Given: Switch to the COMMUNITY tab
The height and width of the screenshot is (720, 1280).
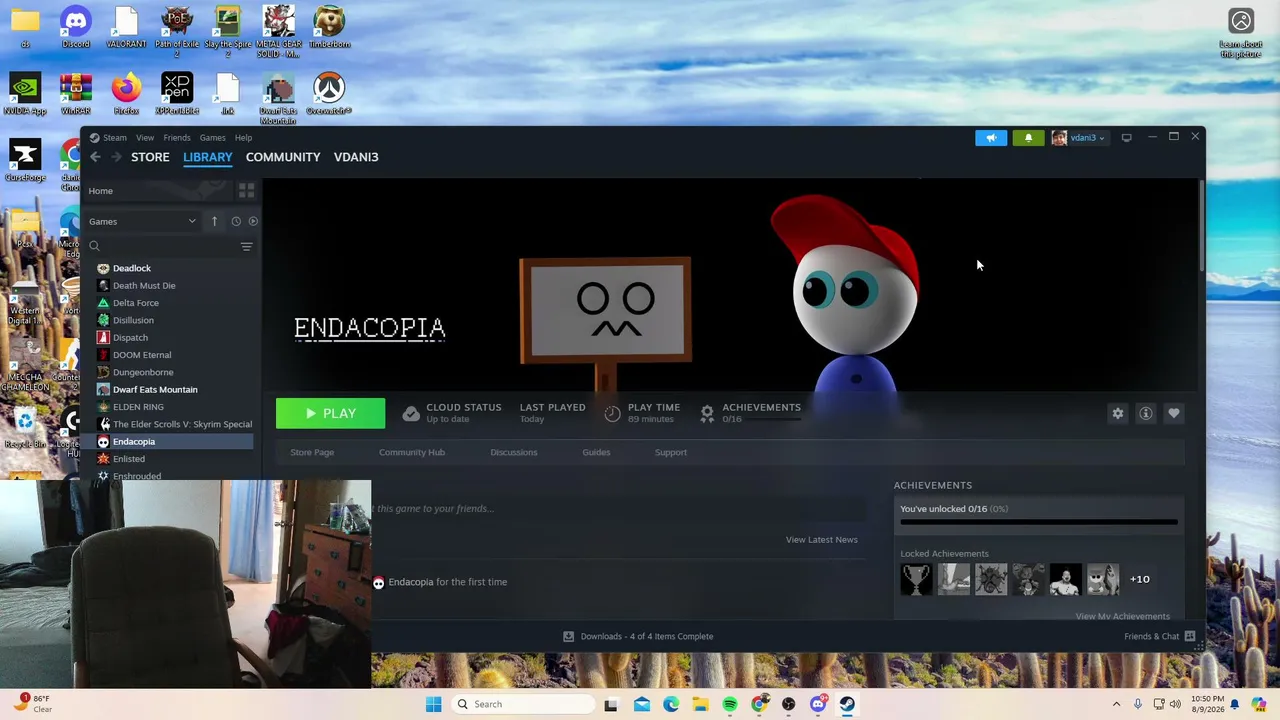Looking at the screenshot, I should tap(283, 157).
